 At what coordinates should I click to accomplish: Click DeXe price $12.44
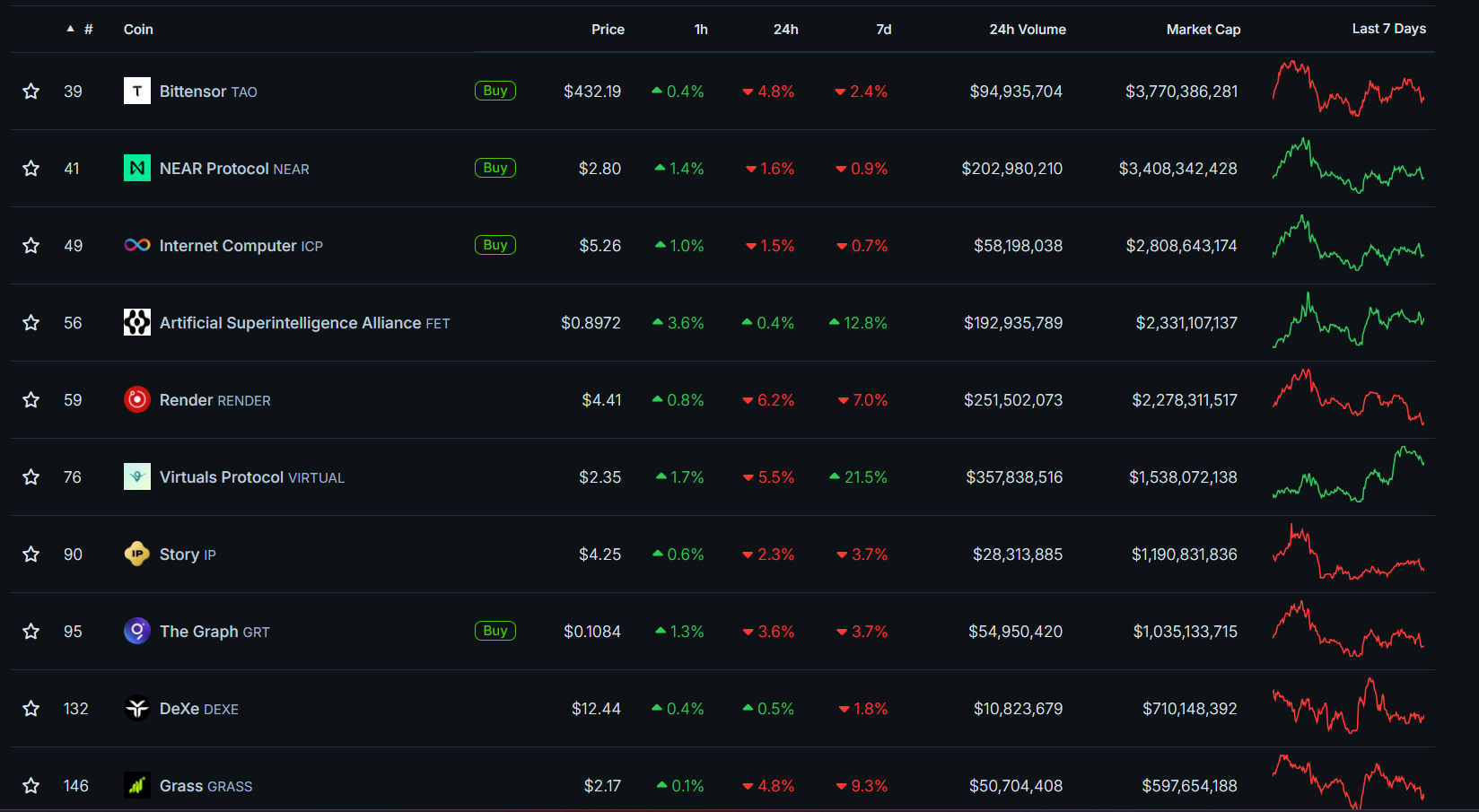(x=597, y=709)
